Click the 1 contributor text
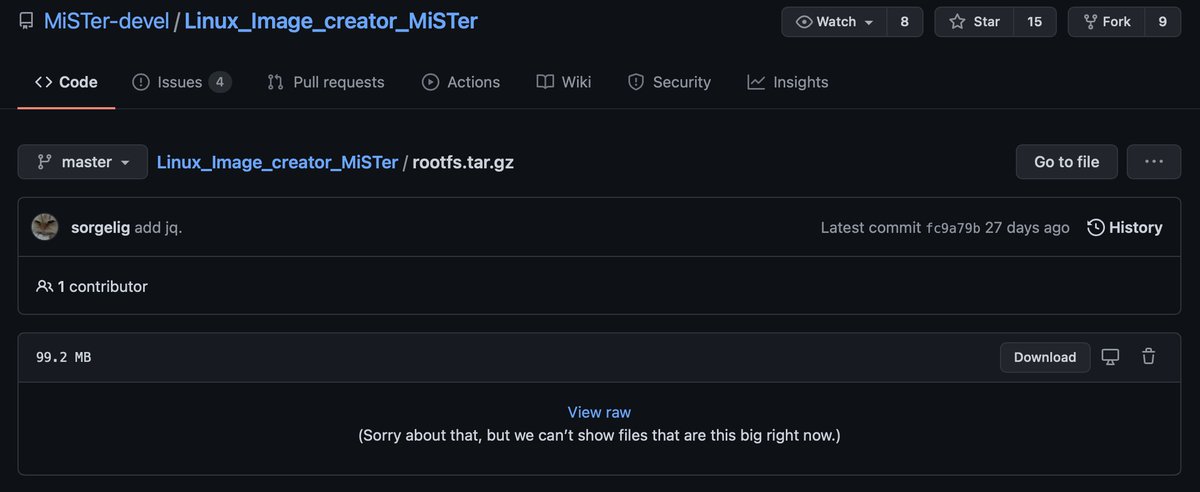 click(x=102, y=286)
